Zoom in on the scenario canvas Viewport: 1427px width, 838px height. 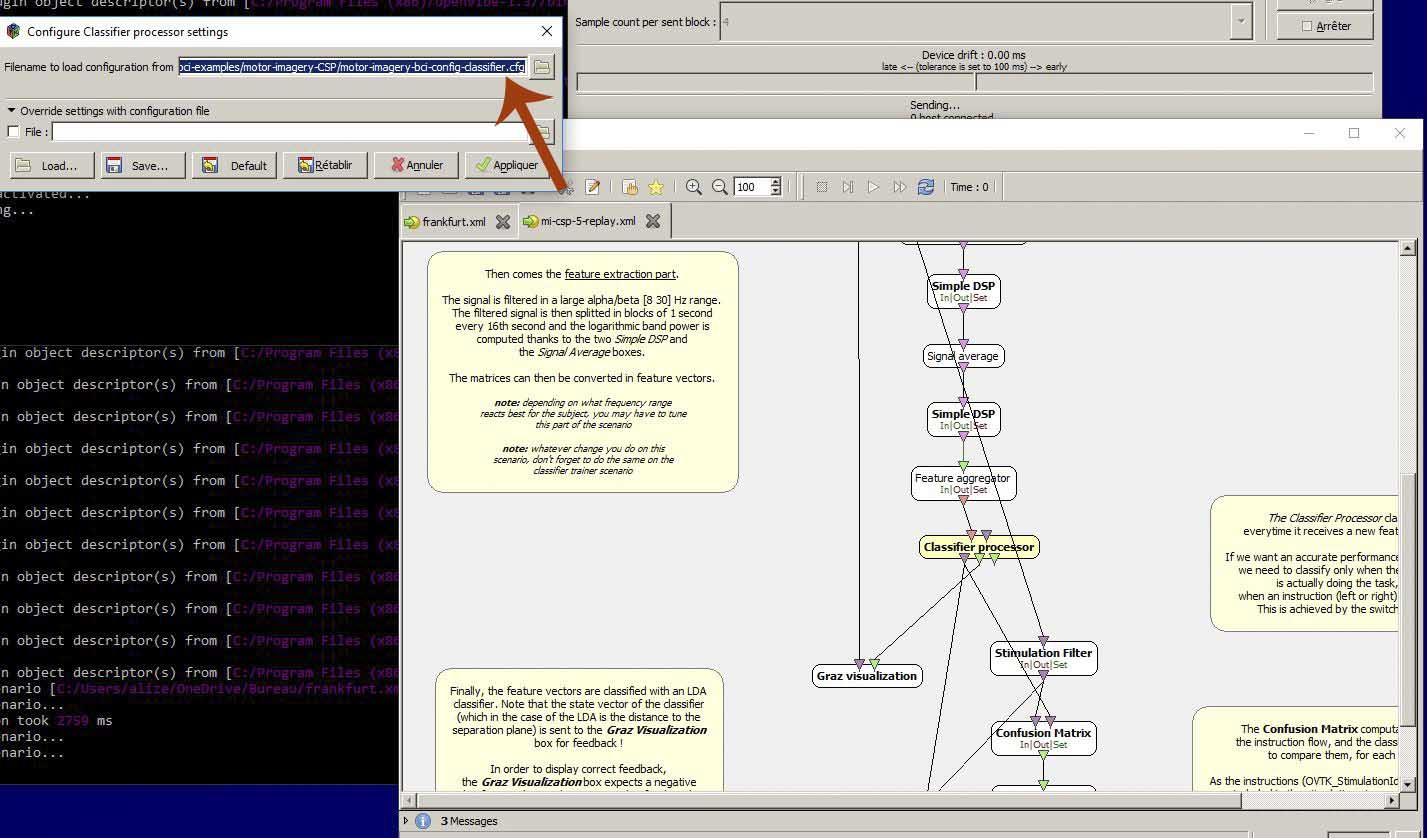tap(693, 187)
